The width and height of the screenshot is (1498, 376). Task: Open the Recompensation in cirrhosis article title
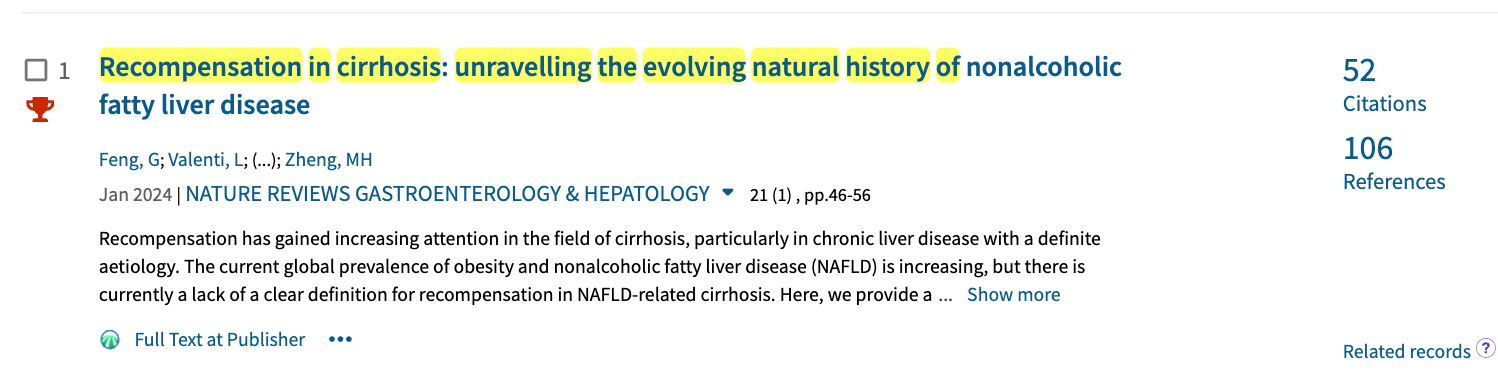point(610,85)
